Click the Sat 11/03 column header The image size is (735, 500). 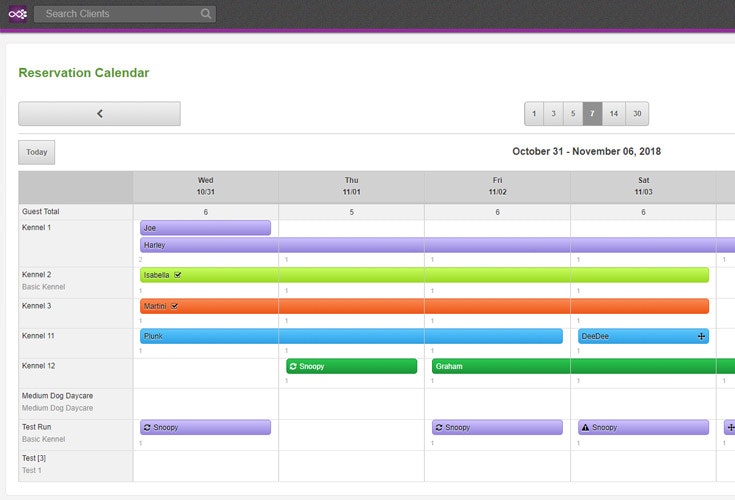click(x=643, y=186)
